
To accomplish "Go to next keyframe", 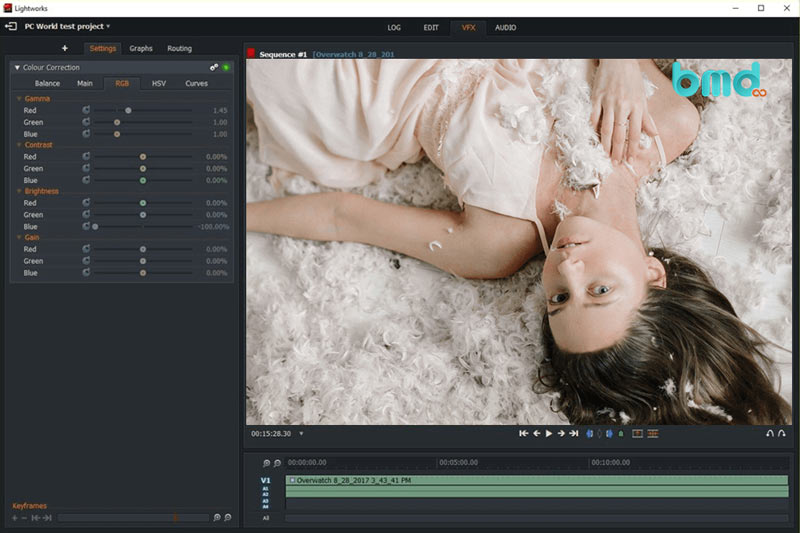I will coord(47,518).
